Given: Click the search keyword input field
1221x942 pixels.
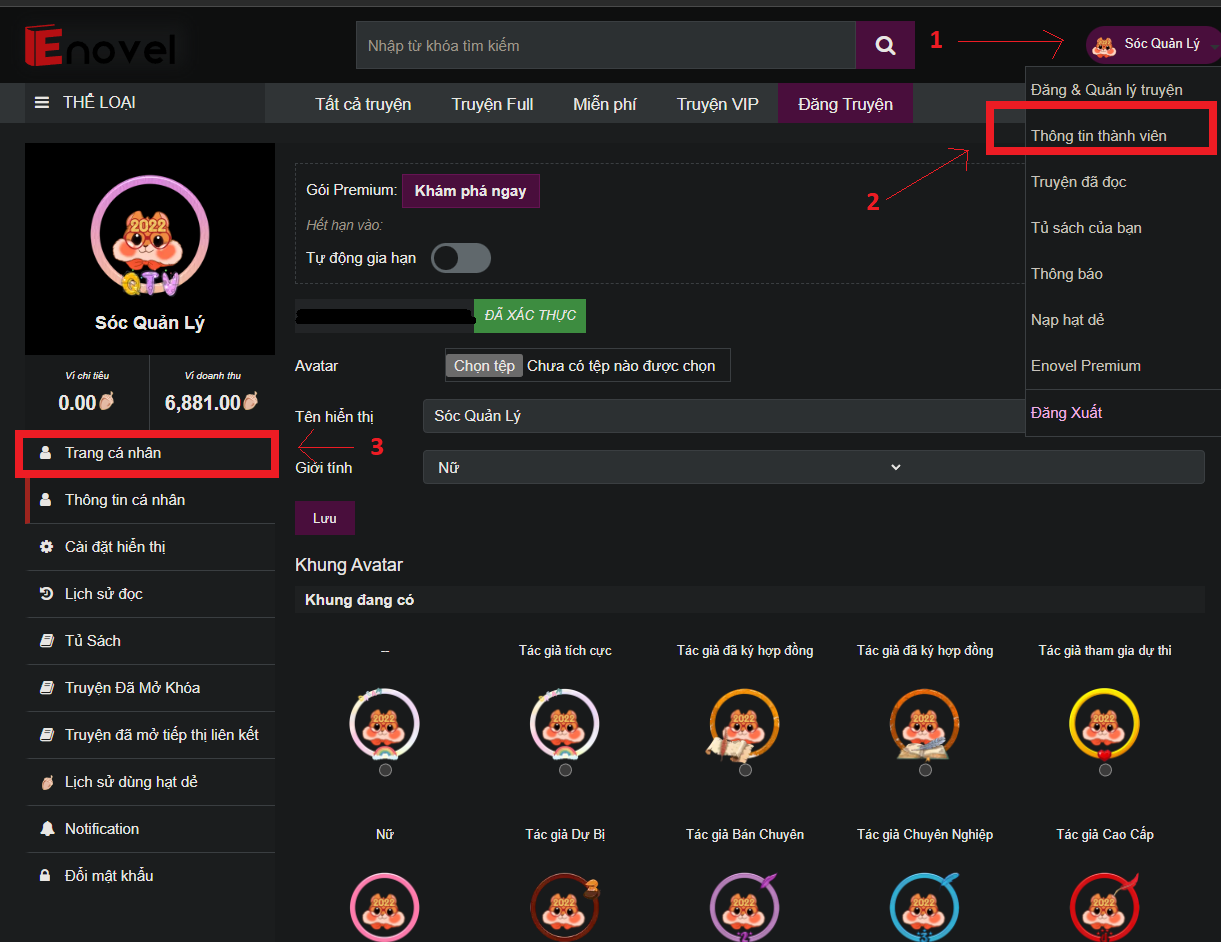Looking at the screenshot, I should (605, 46).
